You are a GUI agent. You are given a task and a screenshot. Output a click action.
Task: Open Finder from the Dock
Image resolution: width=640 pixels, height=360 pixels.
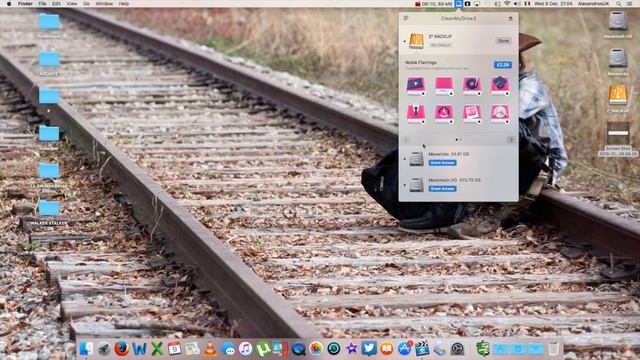click(86, 349)
